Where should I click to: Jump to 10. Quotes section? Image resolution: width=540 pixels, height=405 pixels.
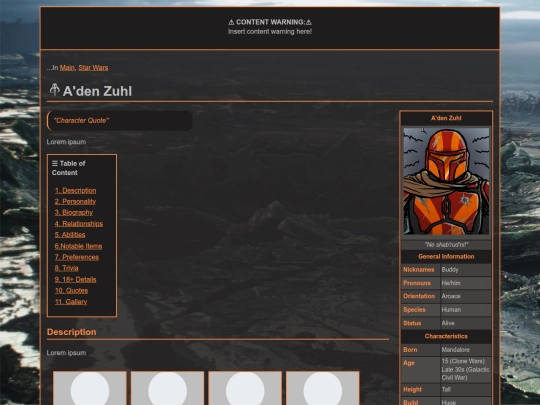click(x=71, y=291)
